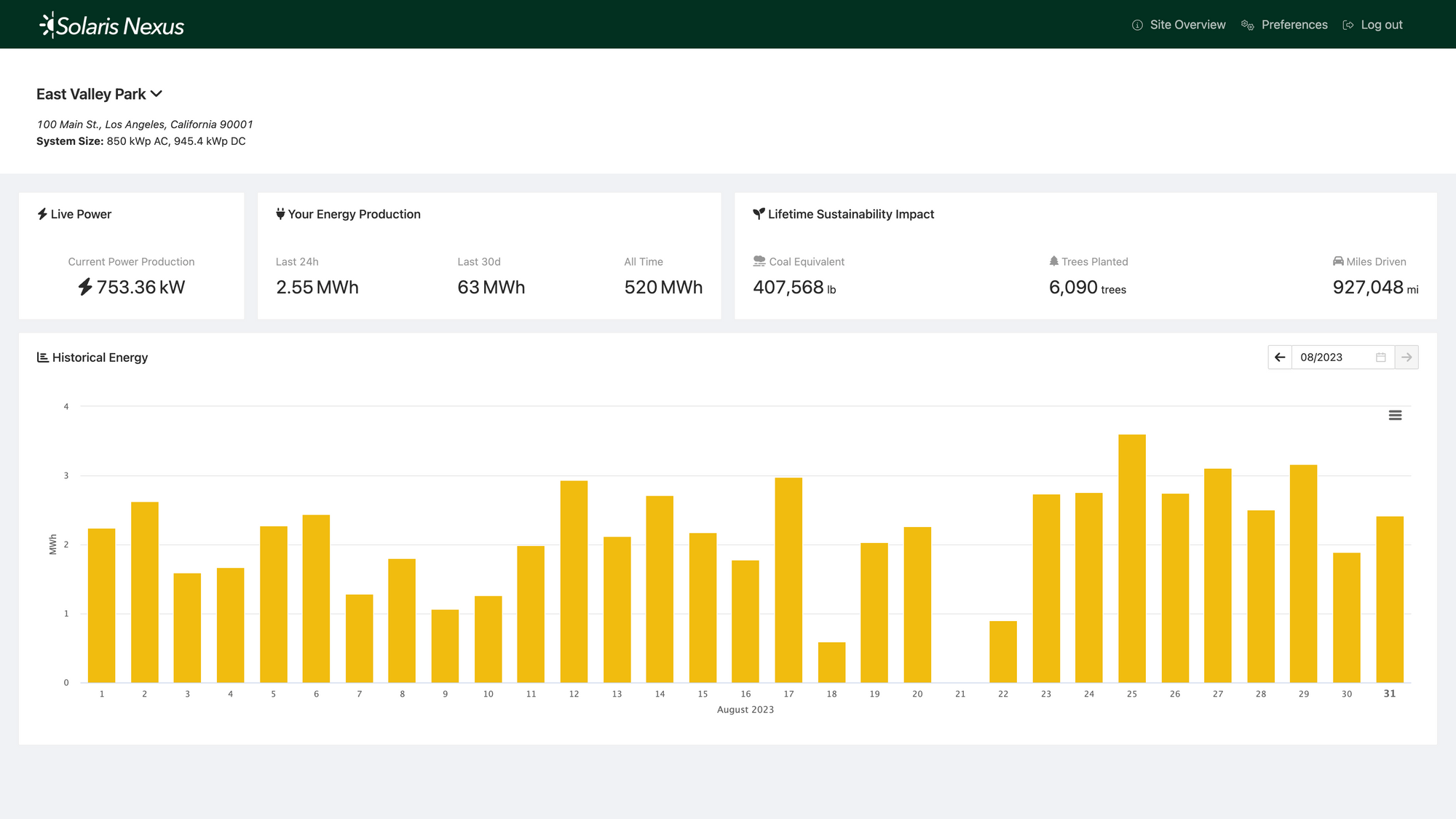Click the plug icon on Your Energy Production
Viewport: 1456px width, 819px height.
tap(280, 213)
